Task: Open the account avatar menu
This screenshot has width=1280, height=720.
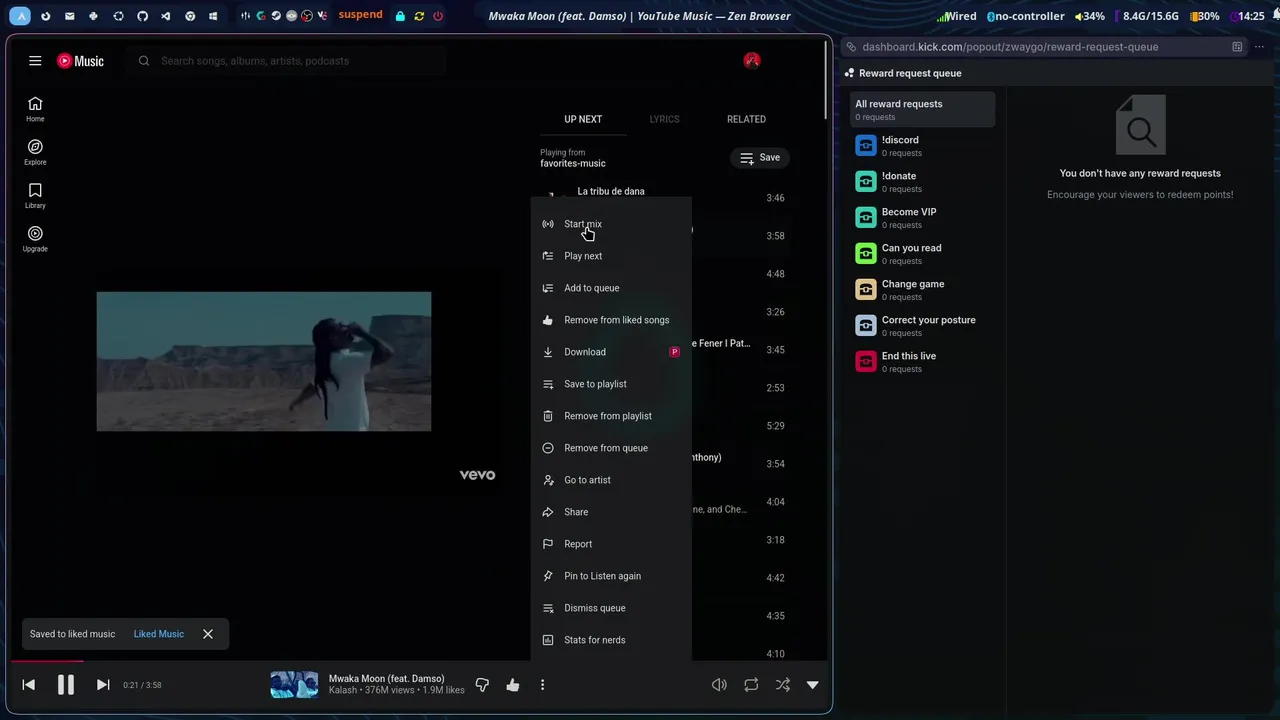Action: click(752, 61)
